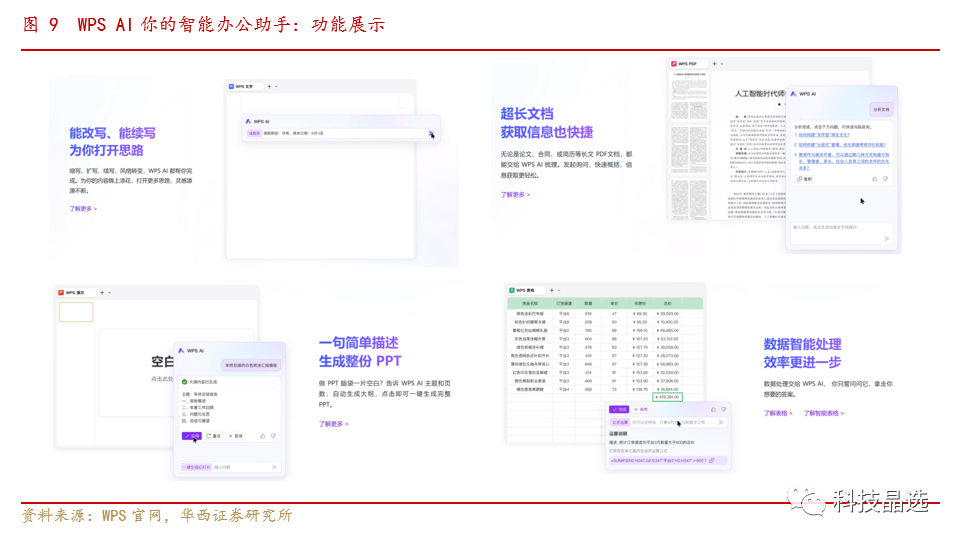Open first suggested question link in PDF chat

click(822, 135)
